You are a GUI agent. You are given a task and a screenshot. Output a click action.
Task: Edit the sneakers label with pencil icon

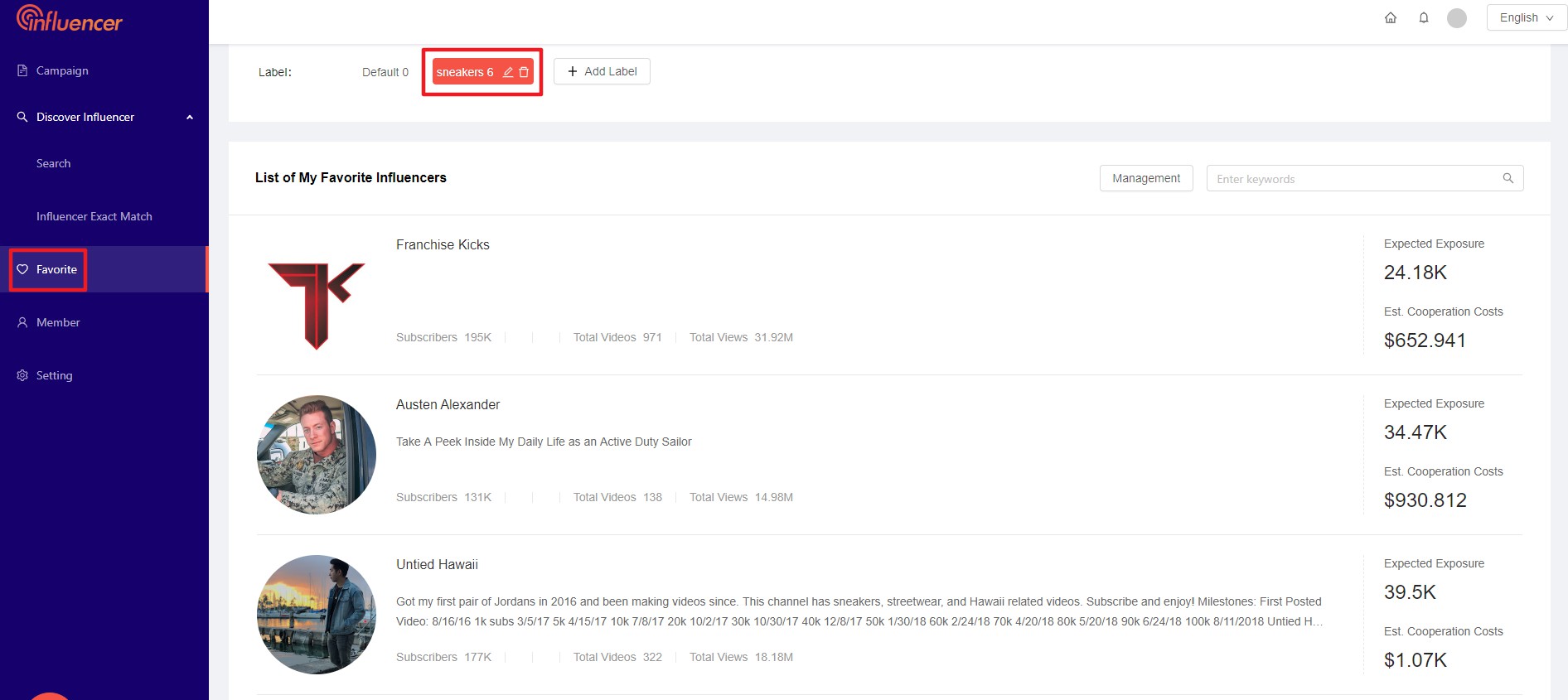click(x=508, y=72)
